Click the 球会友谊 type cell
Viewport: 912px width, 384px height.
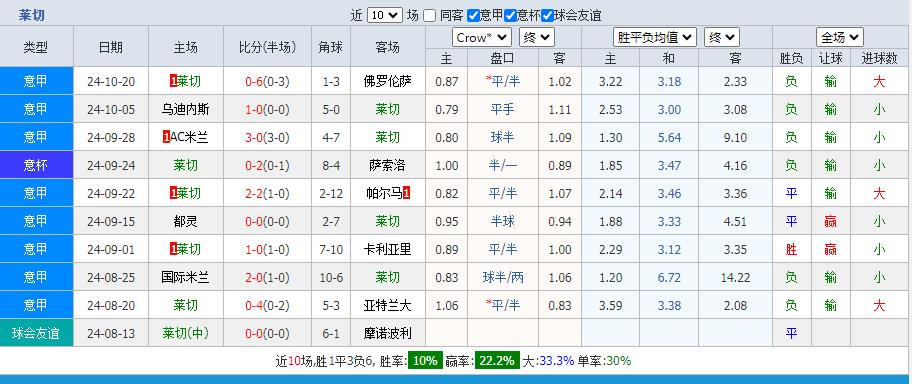[36, 333]
